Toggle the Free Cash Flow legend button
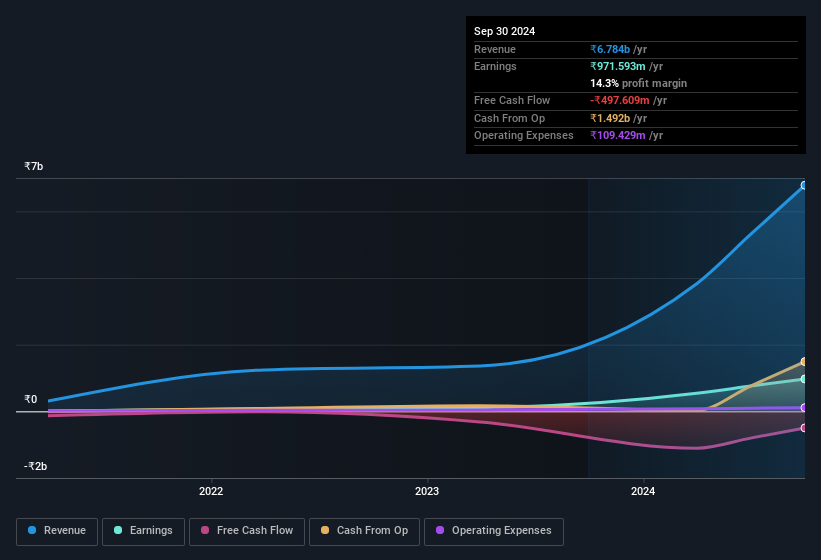The height and width of the screenshot is (560, 821). pyautogui.click(x=247, y=531)
